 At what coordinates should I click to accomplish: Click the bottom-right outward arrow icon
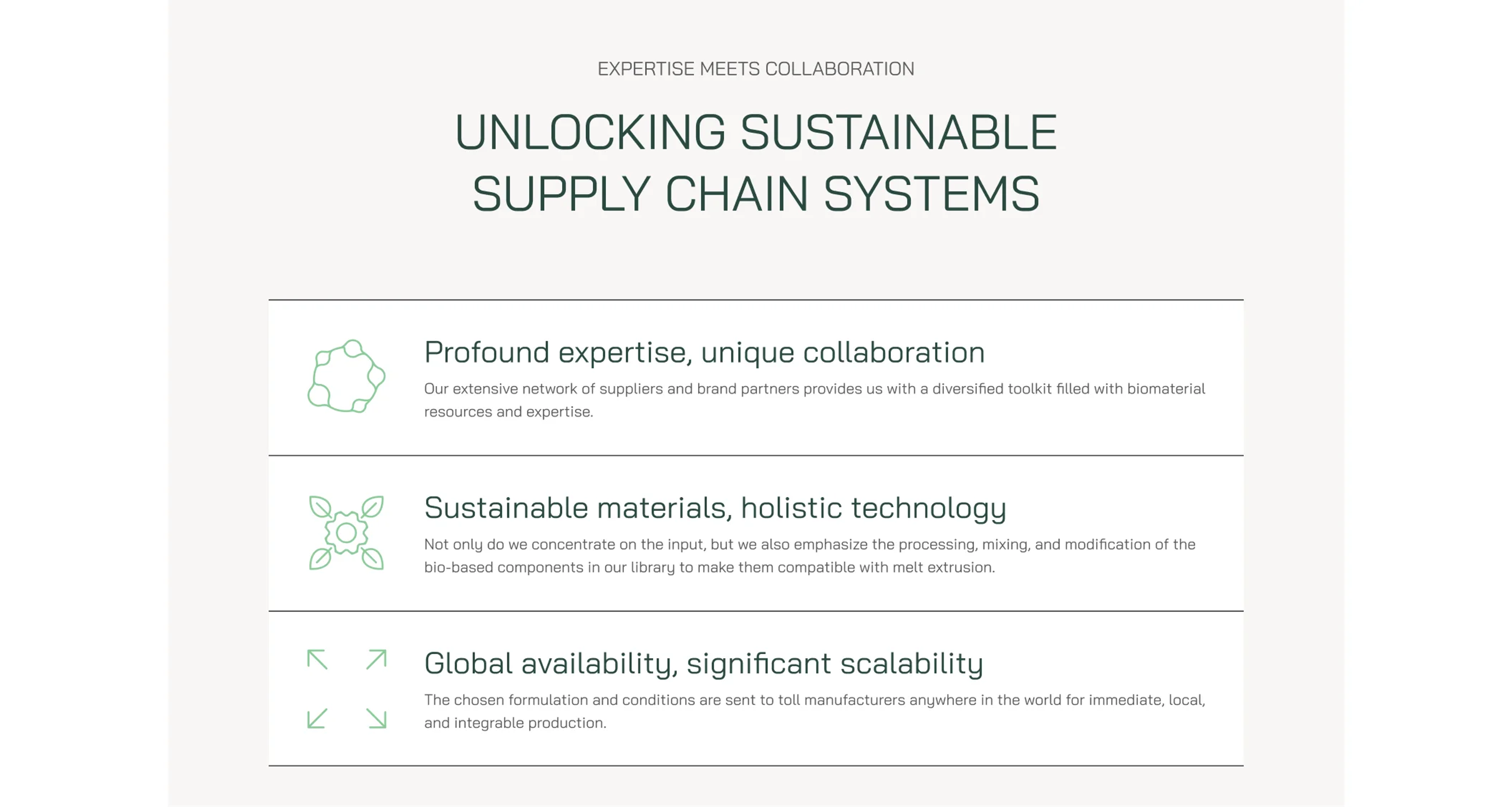376,718
